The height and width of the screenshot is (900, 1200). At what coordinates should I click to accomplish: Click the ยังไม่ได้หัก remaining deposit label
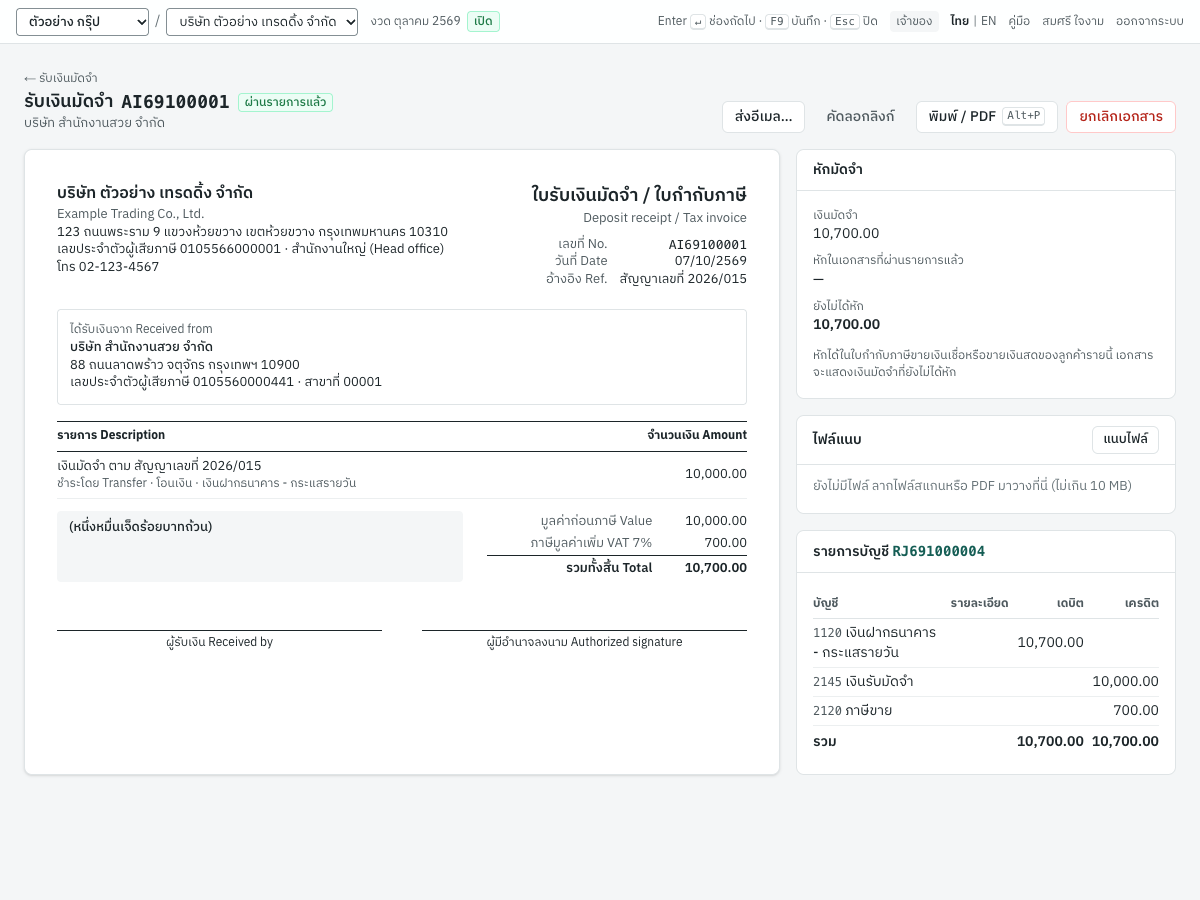[838, 306]
